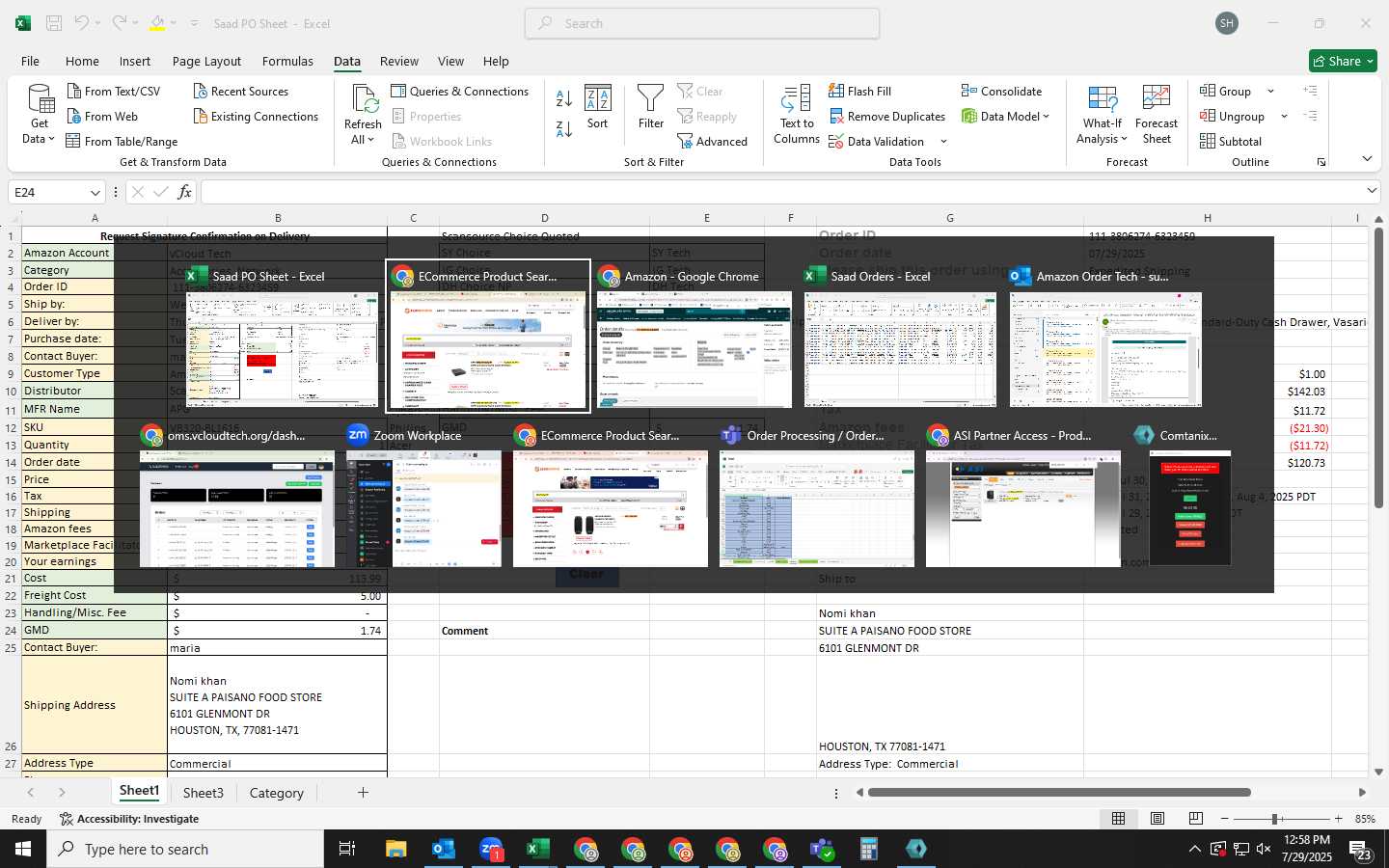The width and height of the screenshot is (1389, 868).
Task: Create a Forecast Sheet
Action: coord(1157,114)
